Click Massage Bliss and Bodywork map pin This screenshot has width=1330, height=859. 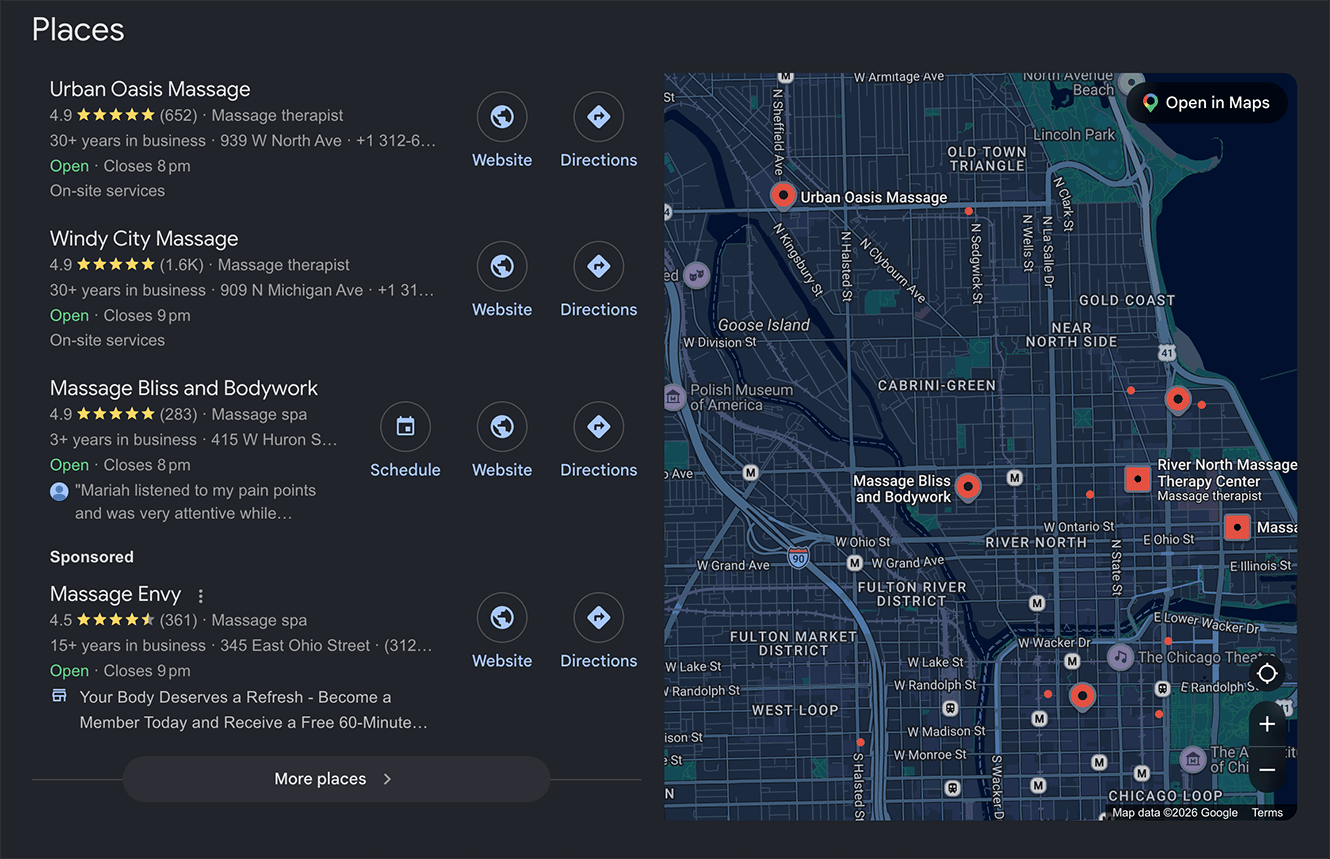pyautogui.click(x=967, y=486)
